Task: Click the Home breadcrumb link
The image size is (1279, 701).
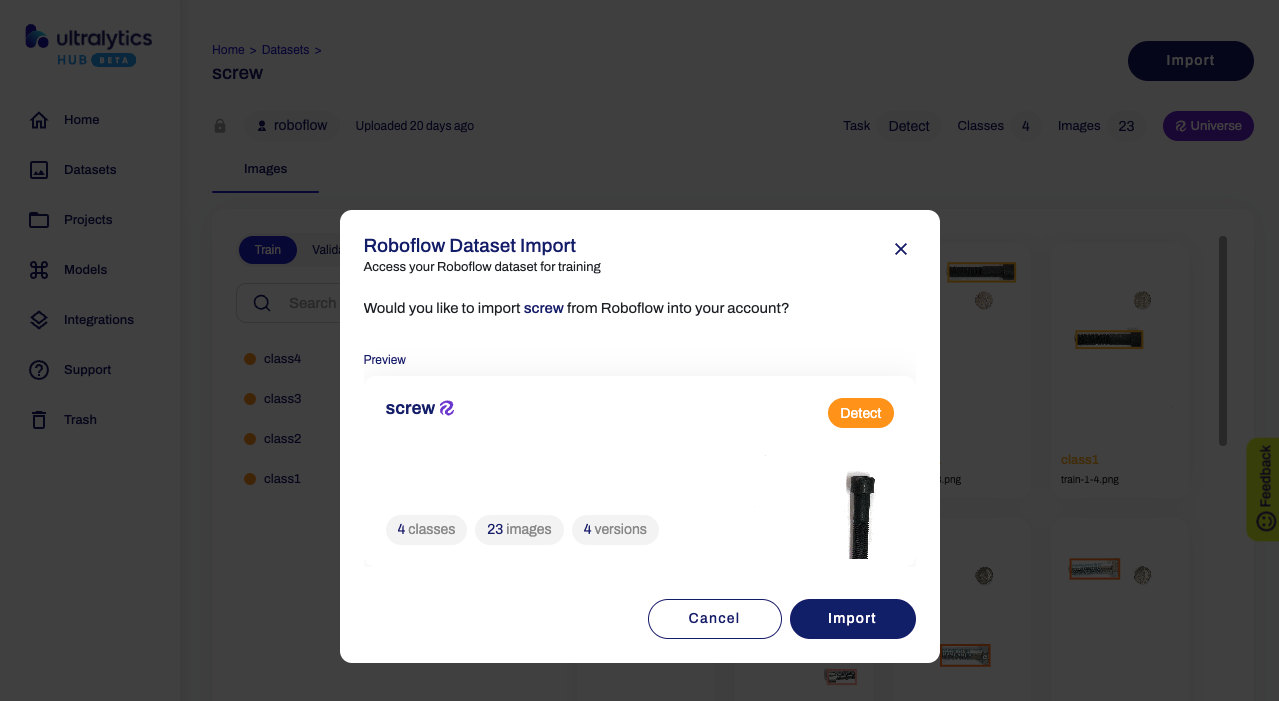Action: pos(228,50)
